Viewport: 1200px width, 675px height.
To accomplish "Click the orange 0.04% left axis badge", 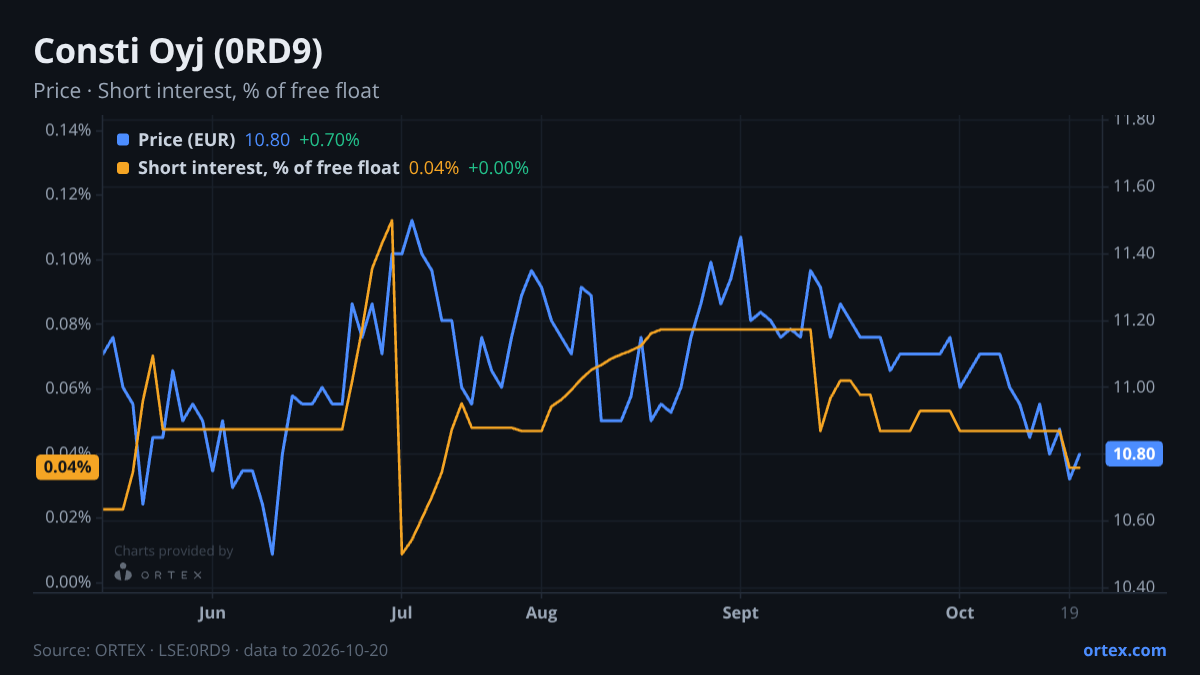I will point(67,467).
